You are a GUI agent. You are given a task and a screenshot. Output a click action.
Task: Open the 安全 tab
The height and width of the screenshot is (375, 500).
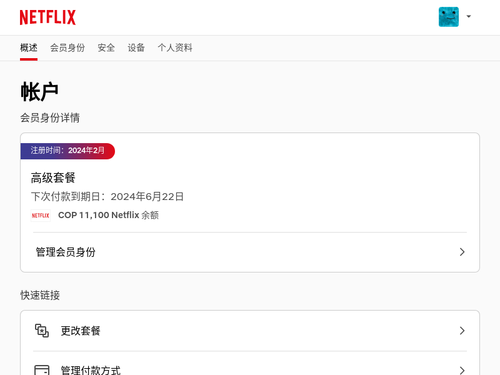(x=106, y=48)
